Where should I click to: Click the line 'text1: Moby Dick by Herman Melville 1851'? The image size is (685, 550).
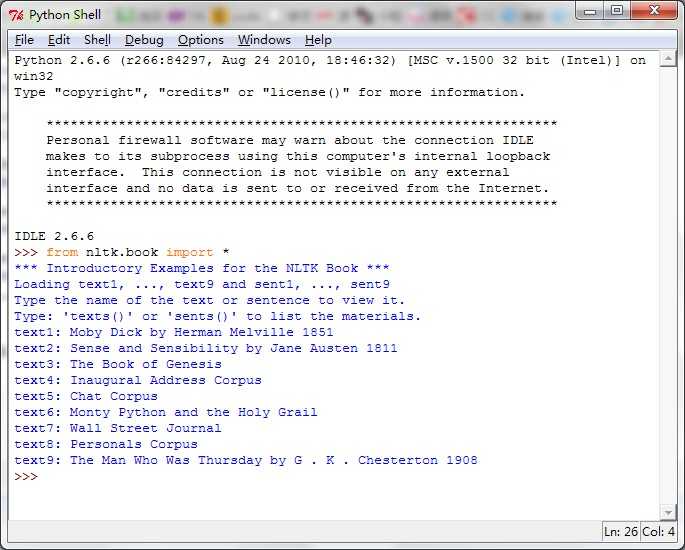(x=174, y=332)
